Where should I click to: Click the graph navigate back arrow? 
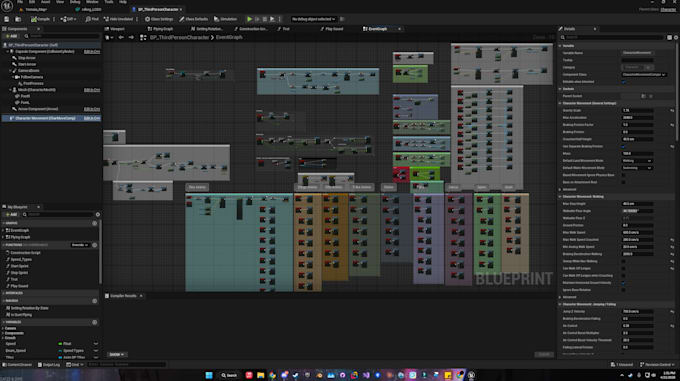pos(121,38)
